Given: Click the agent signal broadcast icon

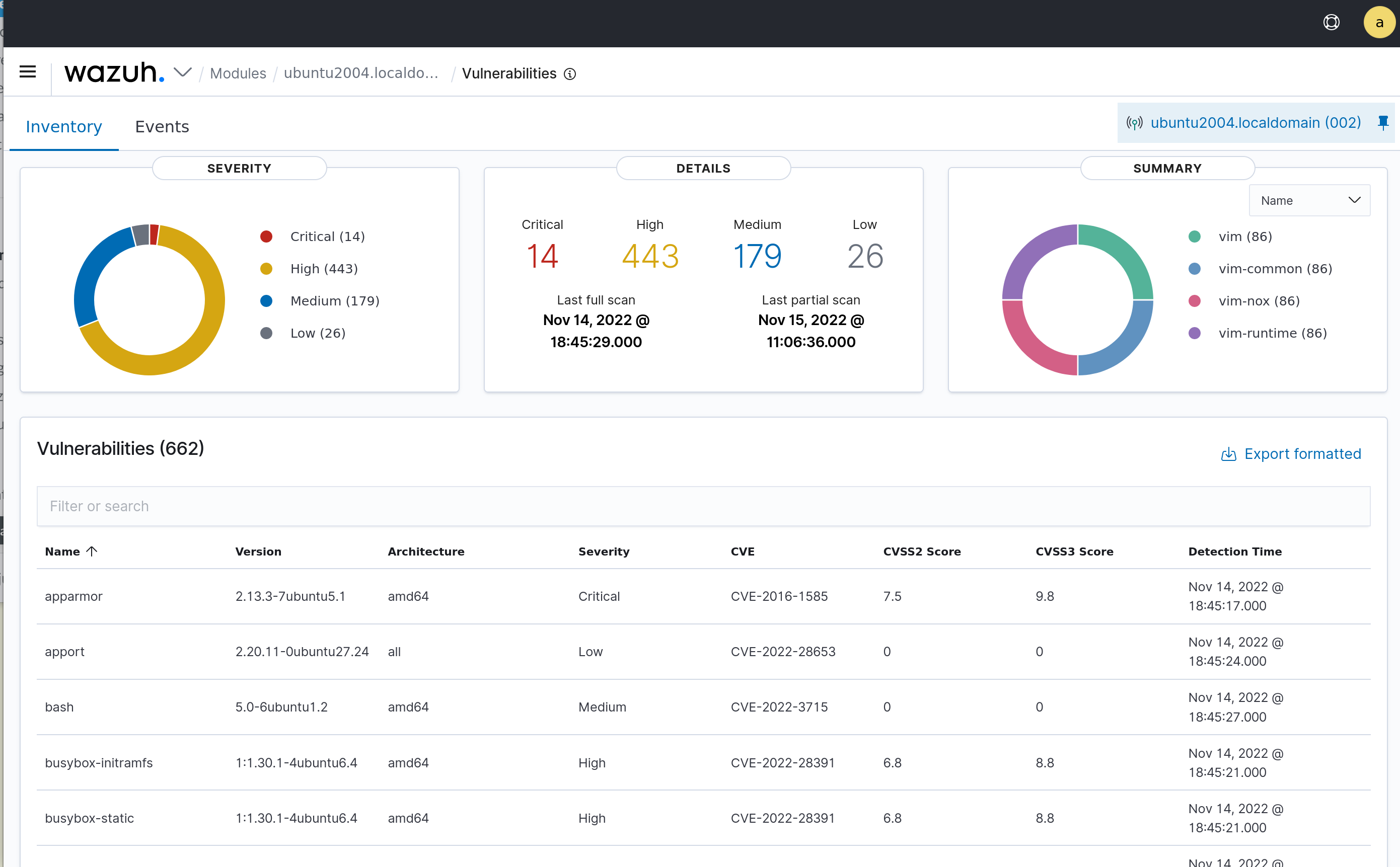Looking at the screenshot, I should [1134, 123].
